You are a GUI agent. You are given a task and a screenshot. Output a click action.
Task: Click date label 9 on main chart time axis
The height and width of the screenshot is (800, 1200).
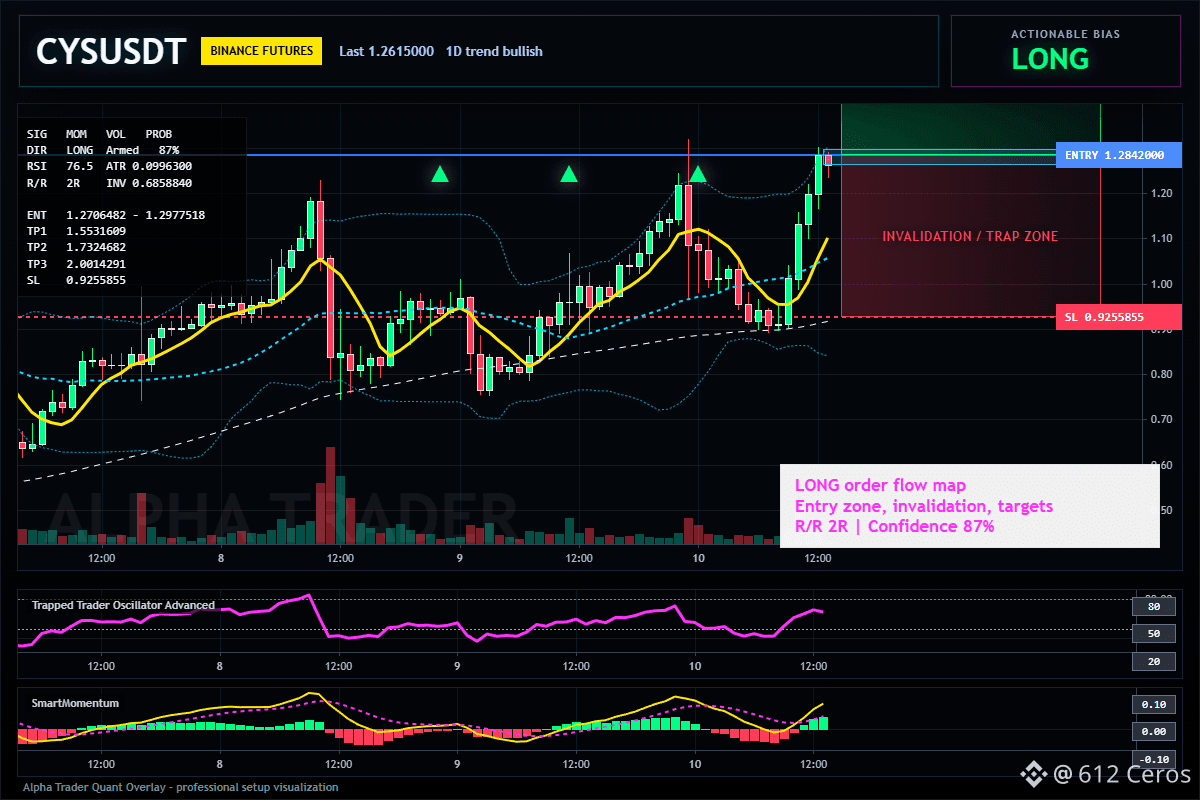(458, 557)
